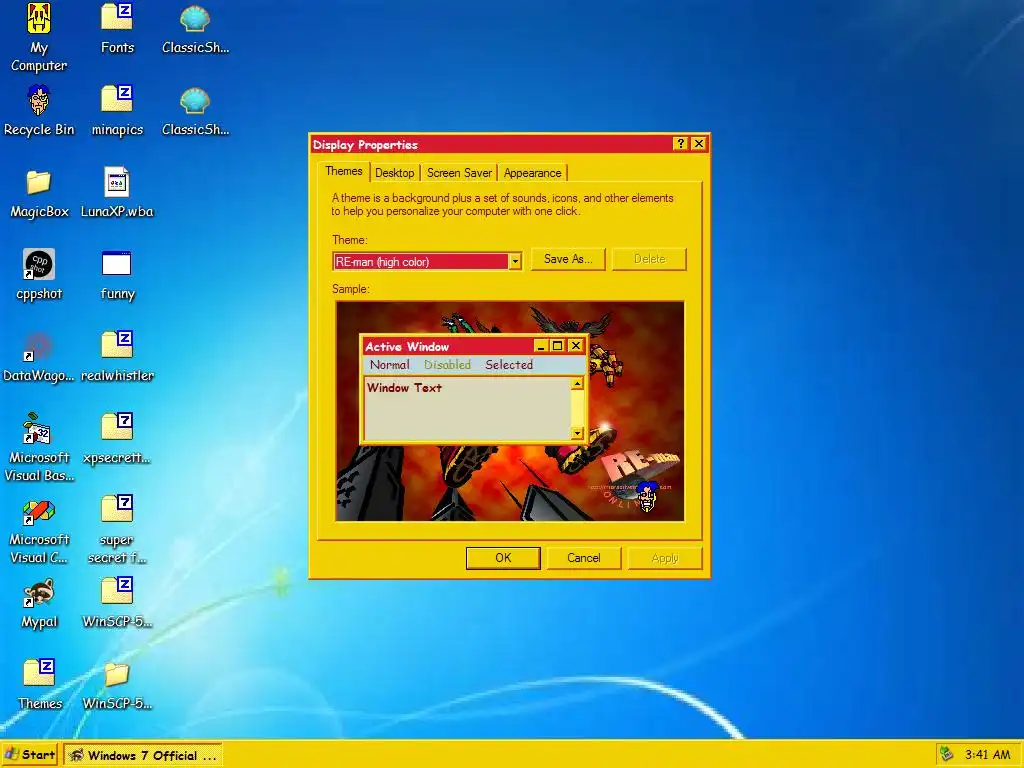Open the Appearance tab
1024x768 pixels.
point(532,173)
